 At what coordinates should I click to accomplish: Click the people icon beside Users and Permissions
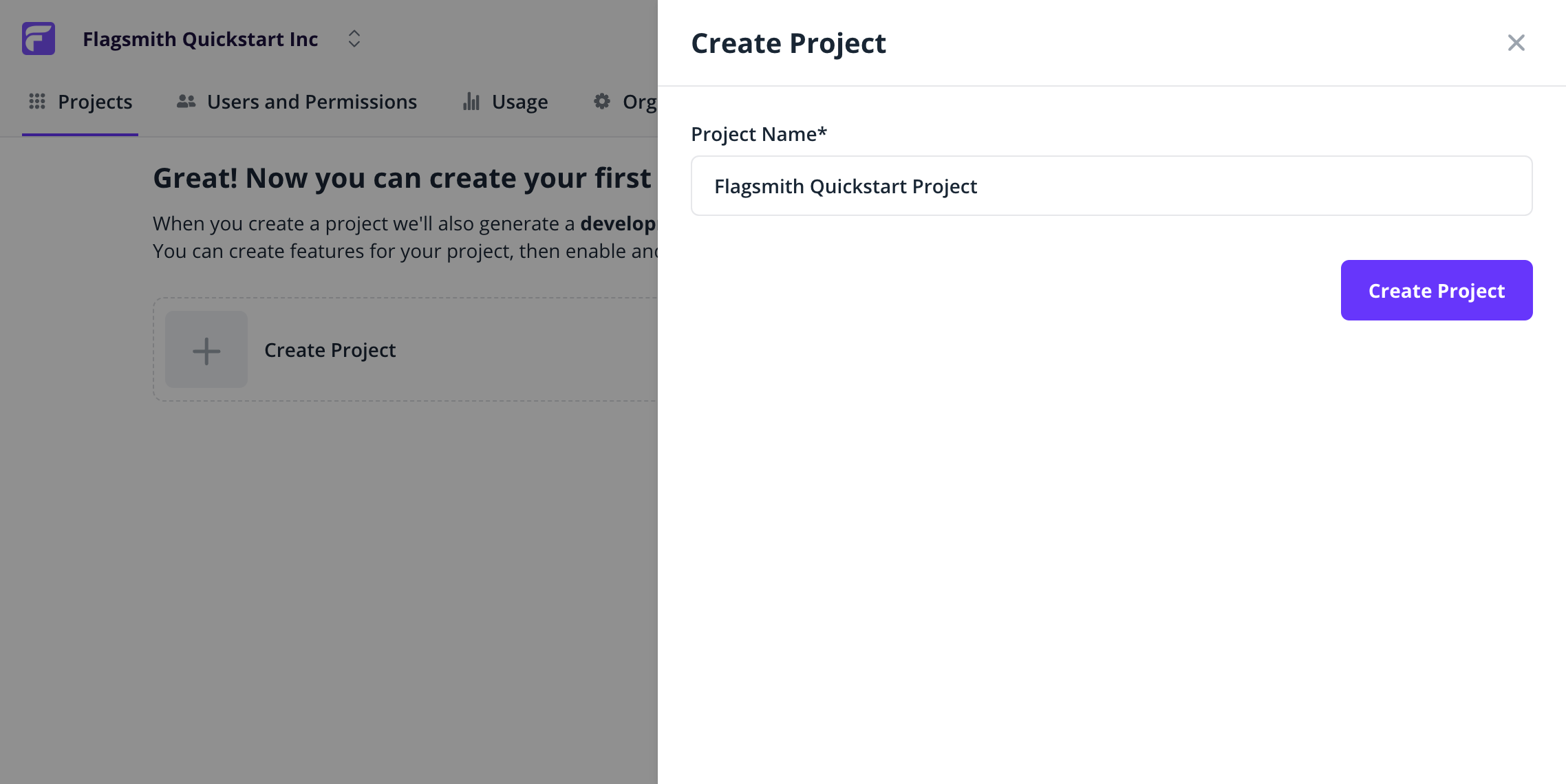[185, 101]
